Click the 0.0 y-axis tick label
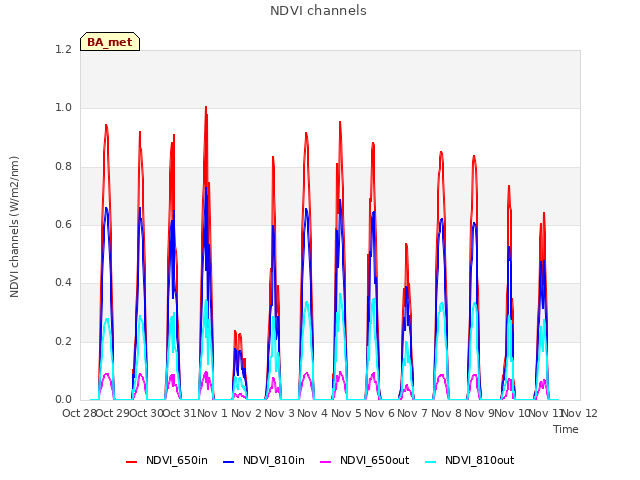Image resolution: width=640 pixels, height=480 pixels. 63,400
